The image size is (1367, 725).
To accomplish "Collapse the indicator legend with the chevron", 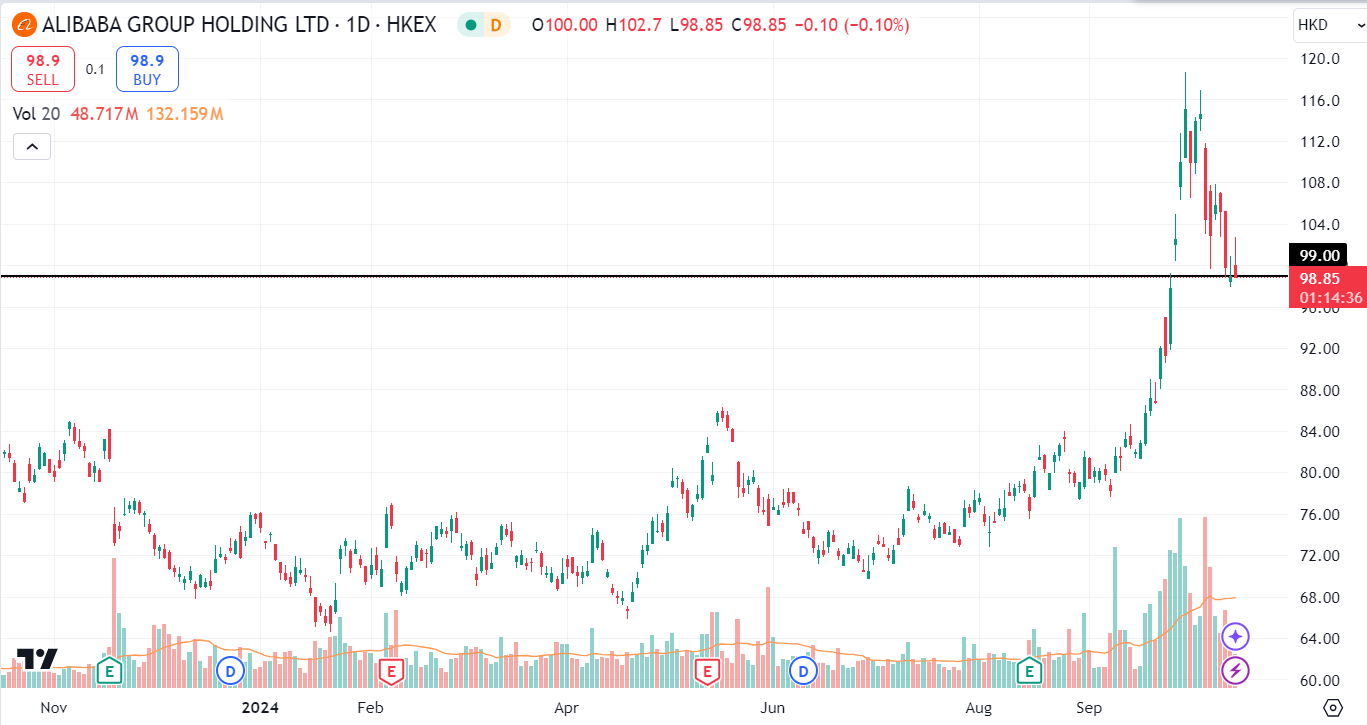I will [32, 147].
